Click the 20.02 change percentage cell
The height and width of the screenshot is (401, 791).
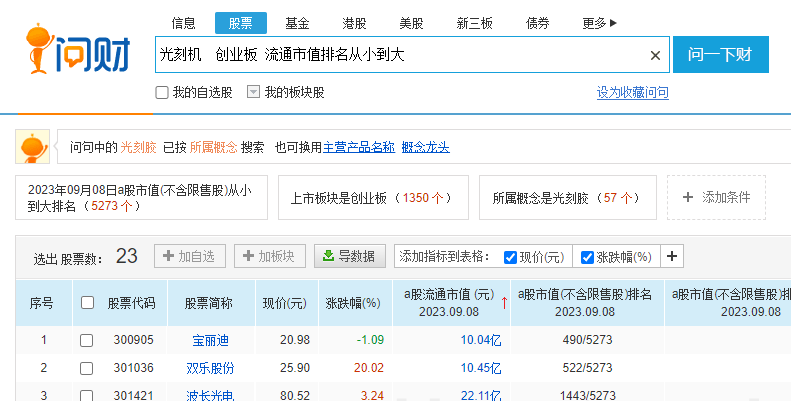[x=369, y=368]
